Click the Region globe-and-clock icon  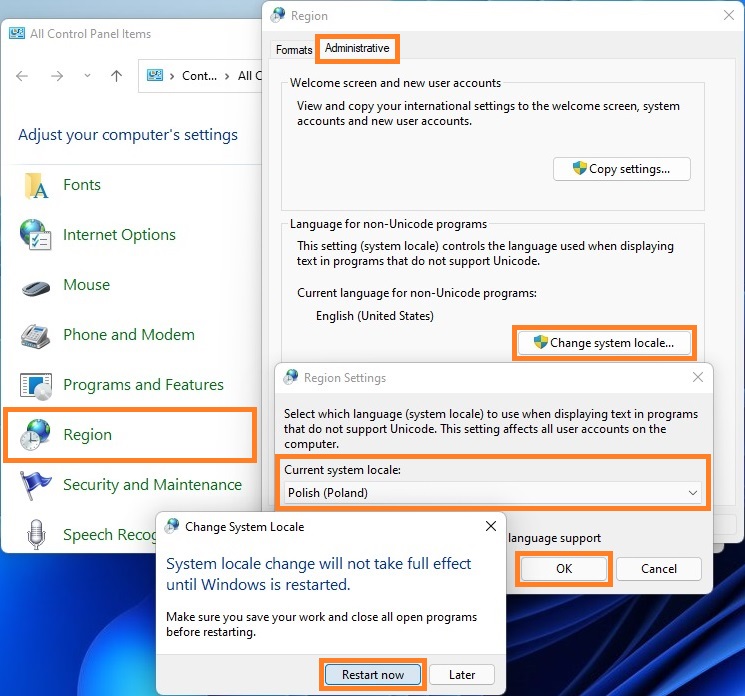click(x=35, y=434)
